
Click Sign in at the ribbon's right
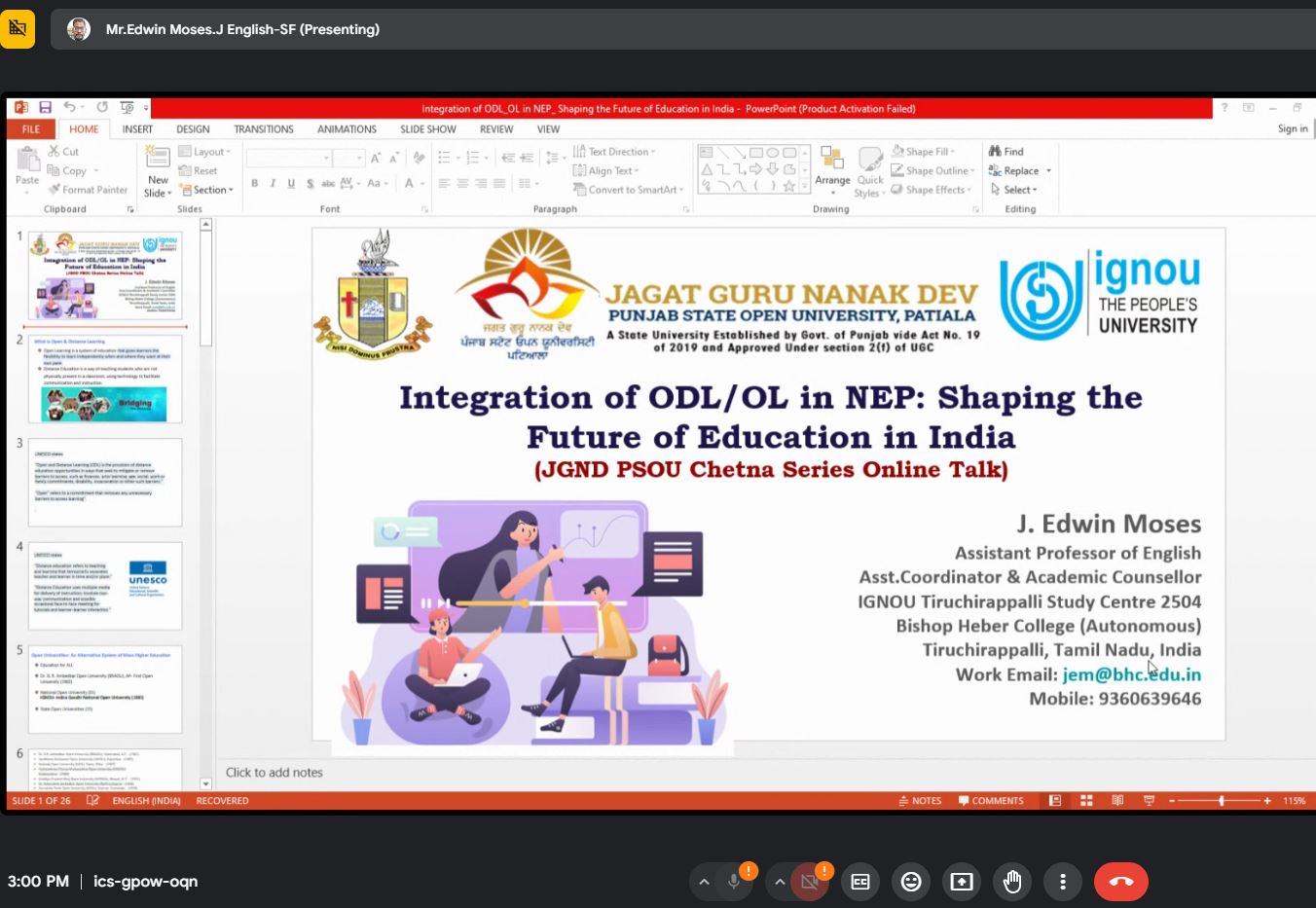point(1293,128)
